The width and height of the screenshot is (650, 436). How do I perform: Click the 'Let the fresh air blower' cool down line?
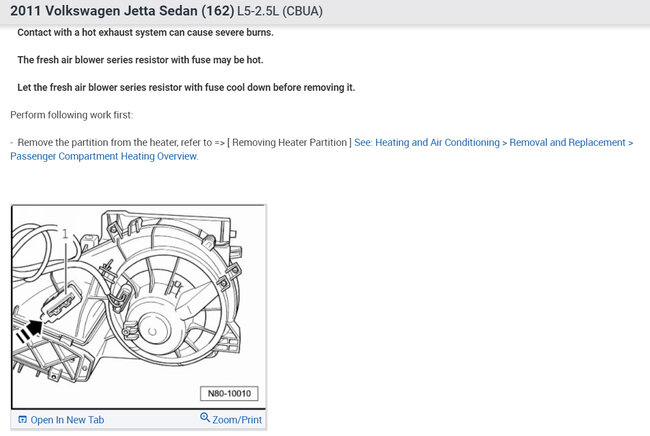pos(186,87)
